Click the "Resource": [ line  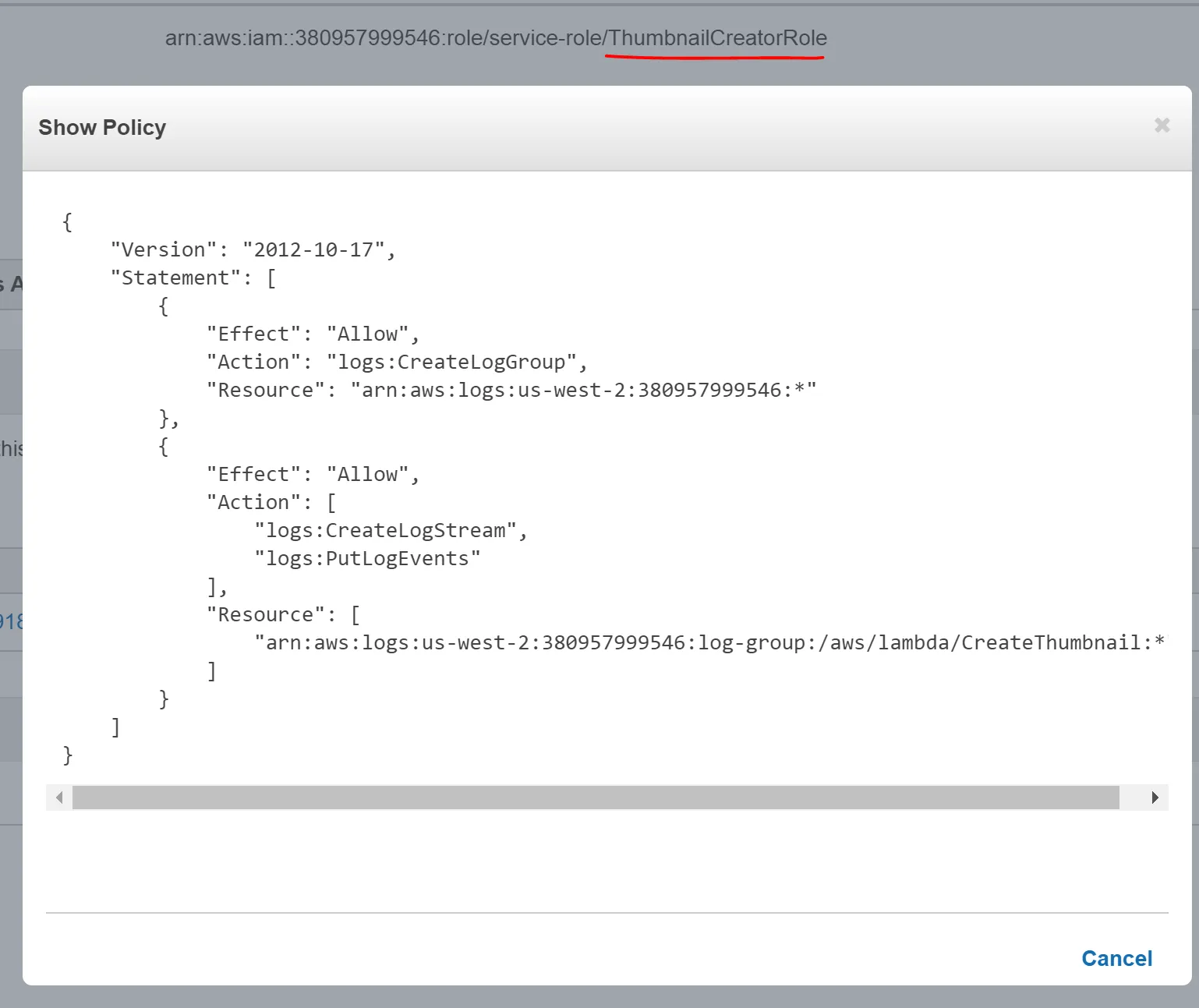[283, 615]
